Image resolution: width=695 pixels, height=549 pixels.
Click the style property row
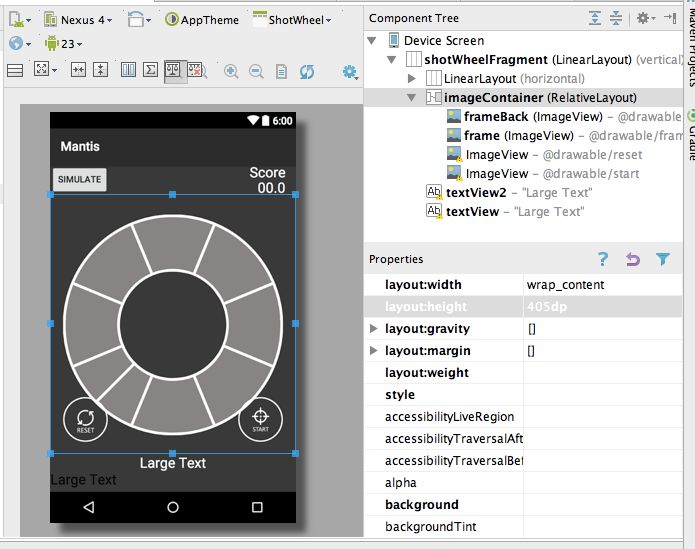point(523,395)
